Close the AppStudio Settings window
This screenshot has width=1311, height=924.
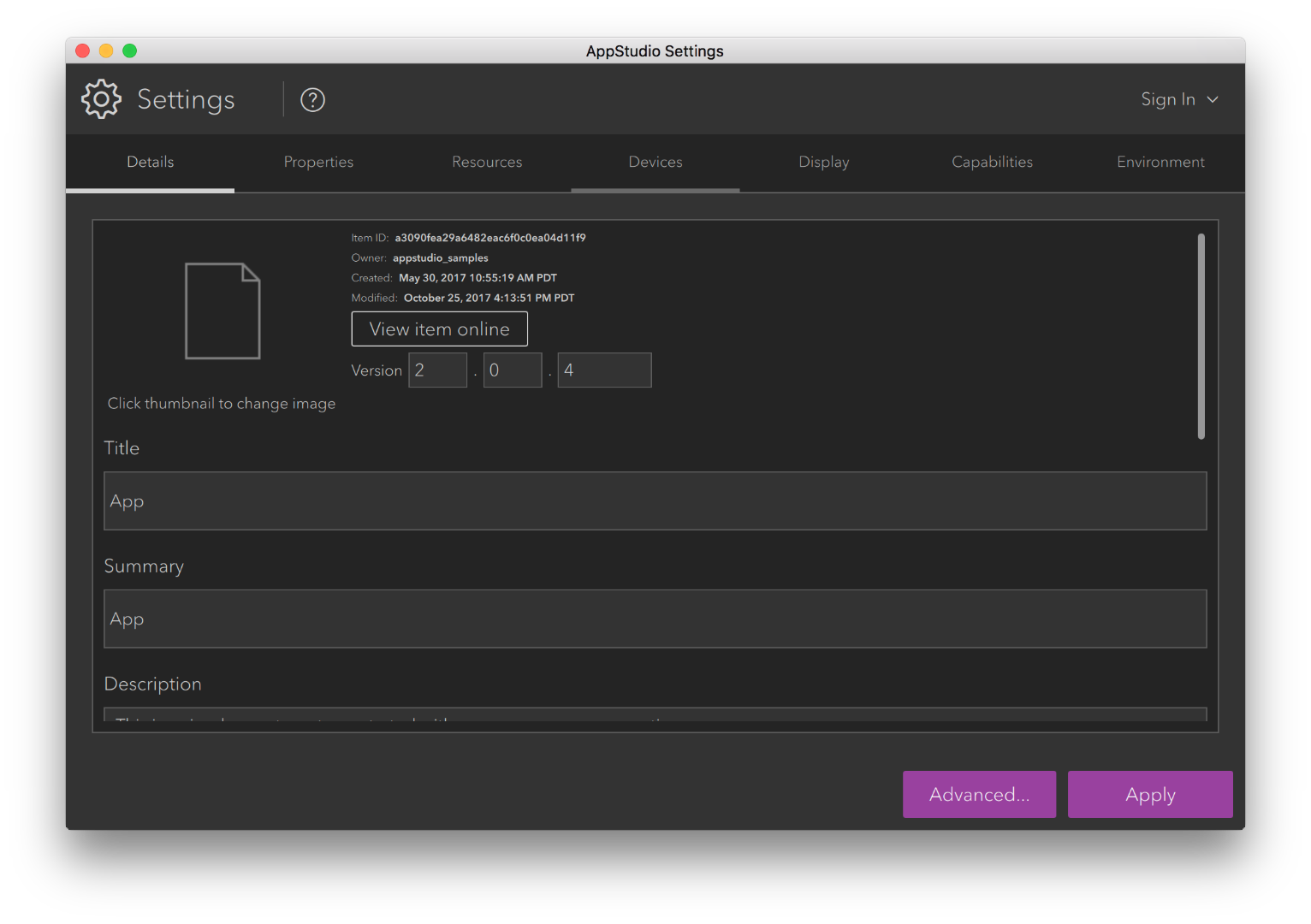pyautogui.click(x=83, y=50)
